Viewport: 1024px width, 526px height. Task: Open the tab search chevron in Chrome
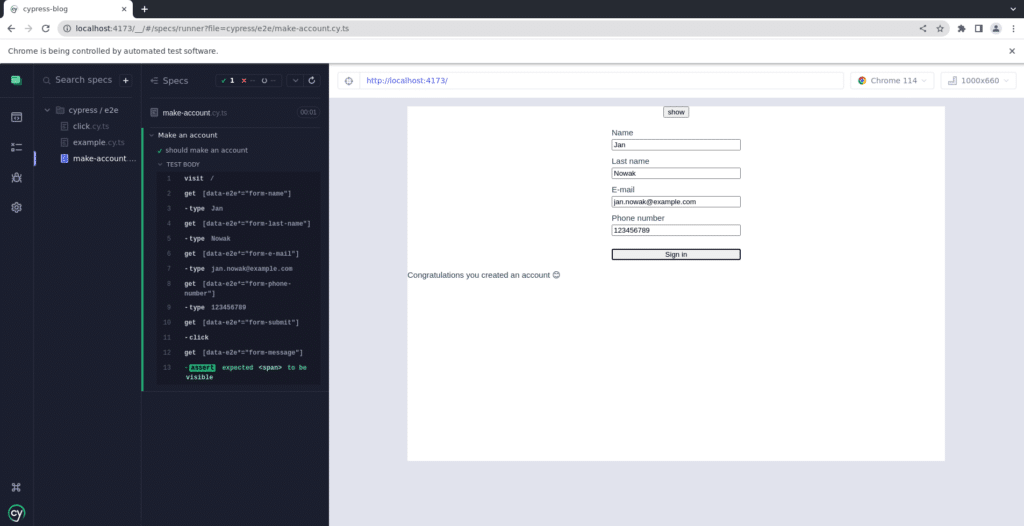point(1013,9)
